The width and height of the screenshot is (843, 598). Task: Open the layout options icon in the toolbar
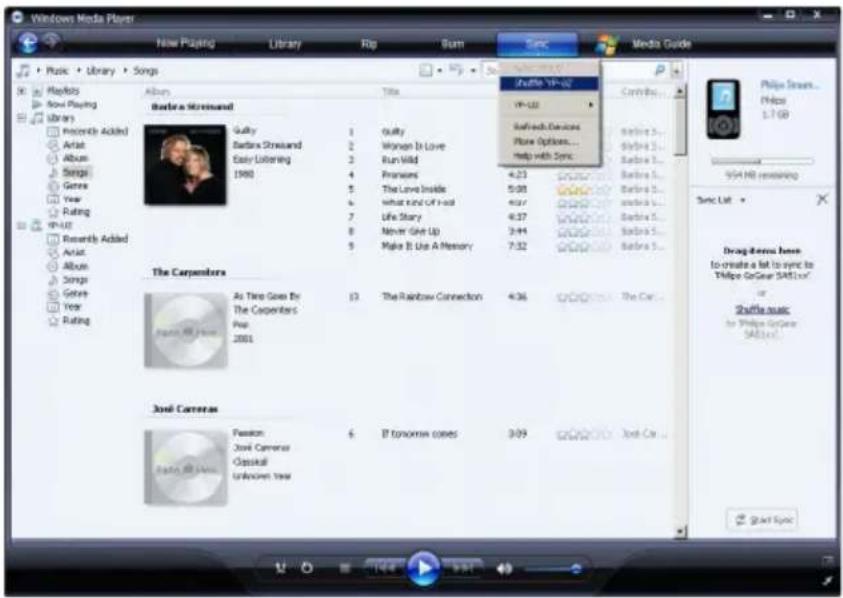pyautogui.click(x=425, y=70)
